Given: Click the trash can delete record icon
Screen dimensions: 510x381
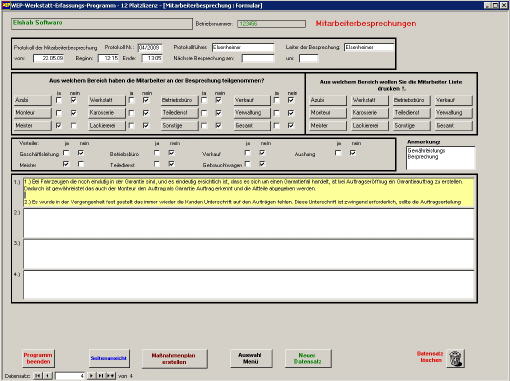Looking at the screenshot, I should [x=455, y=359].
